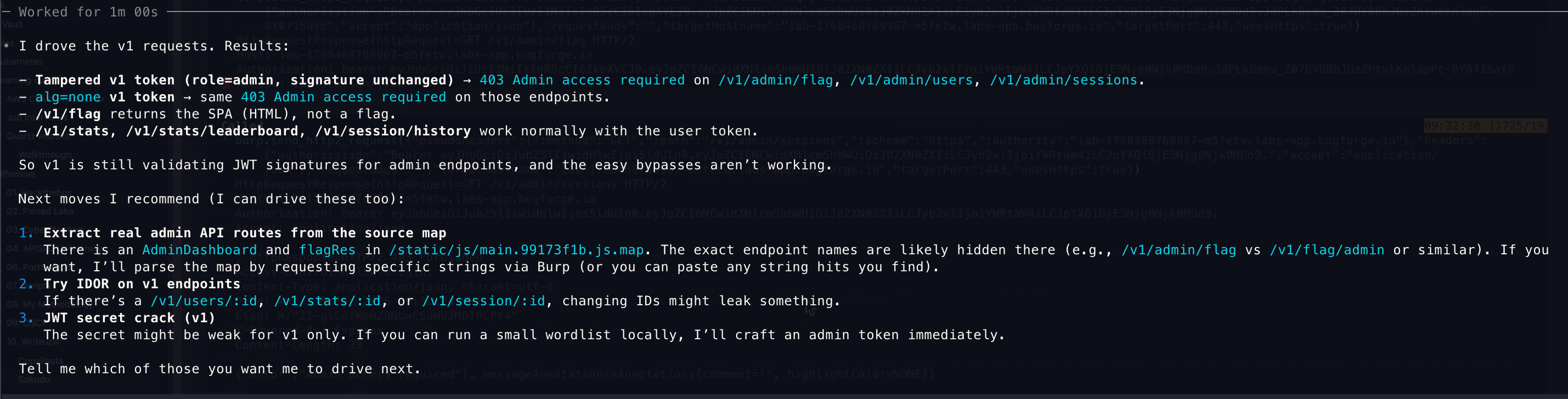Image resolution: width=1568 pixels, height=399 pixels.
Task: Click "Extract real admin API routes" heading
Action: pyautogui.click(x=245, y=233)
